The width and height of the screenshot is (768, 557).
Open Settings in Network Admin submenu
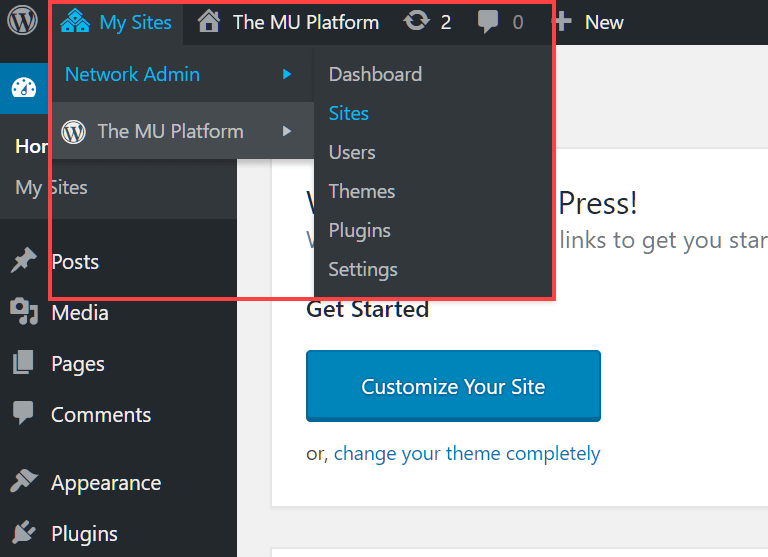[x=363, y=269]
